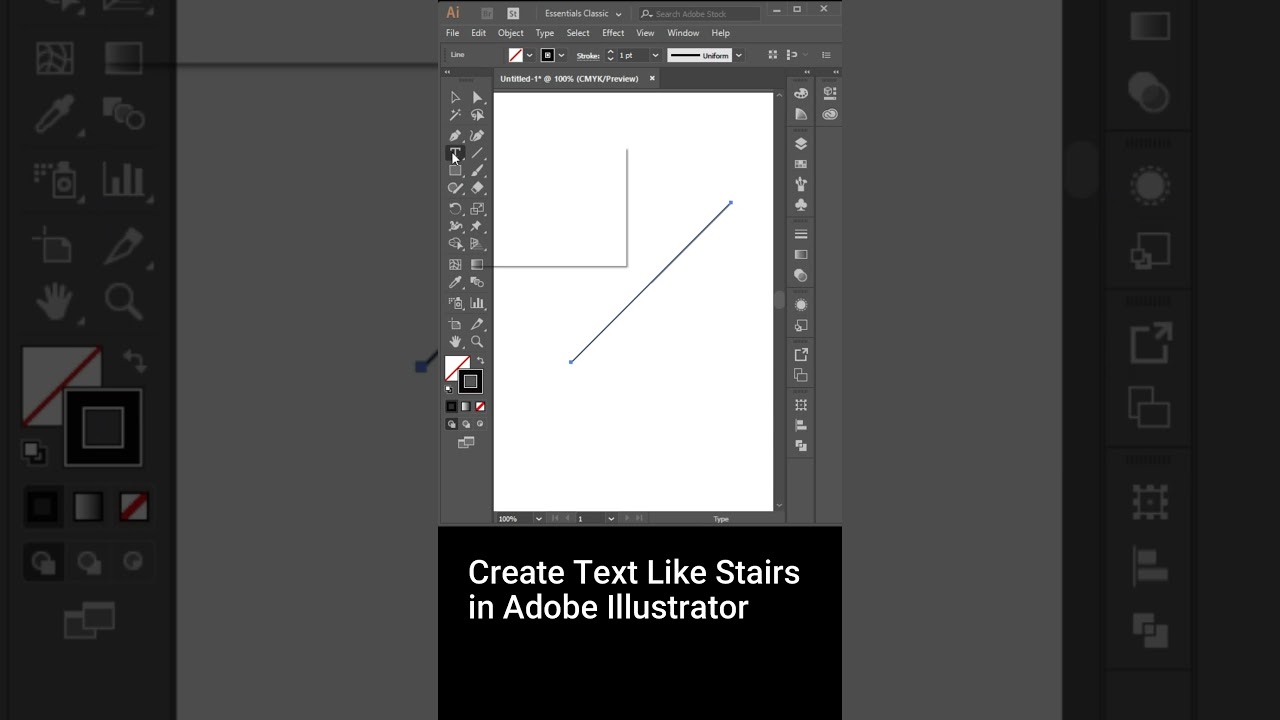Open the Pathfinder panel icon

(801, 446)
